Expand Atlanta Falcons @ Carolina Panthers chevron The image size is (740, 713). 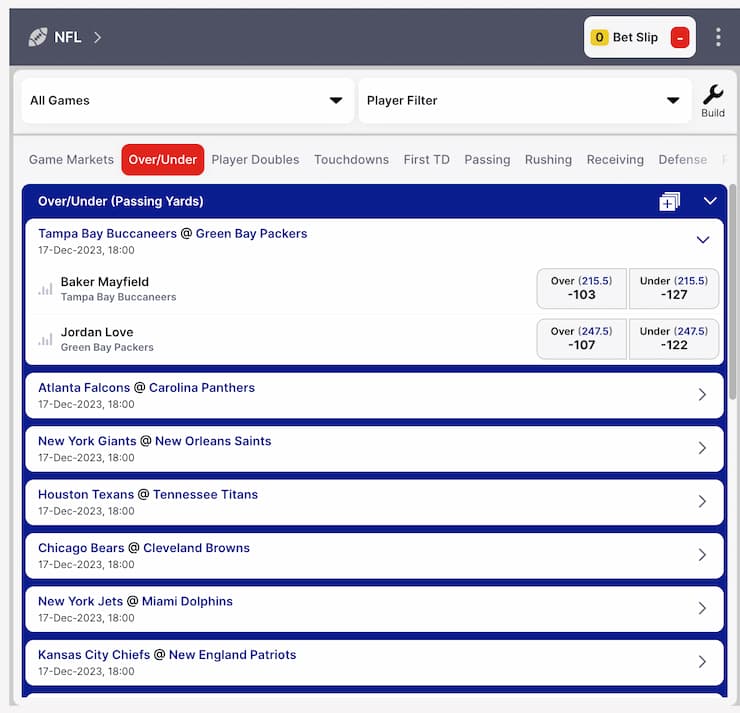702,394
